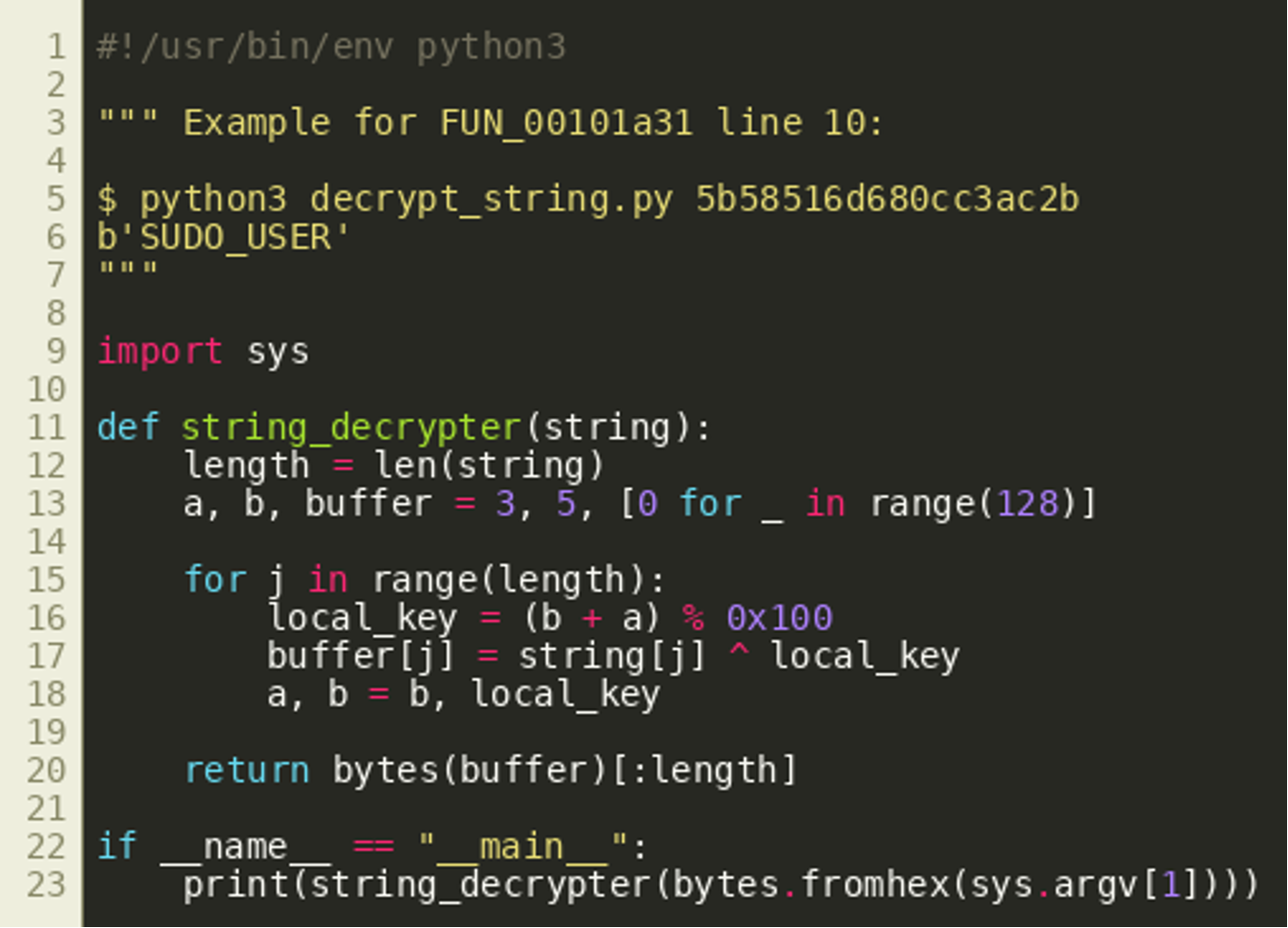Click the import keyword
The width and height of the screenshot is (1288, 928).
[159, 352]
